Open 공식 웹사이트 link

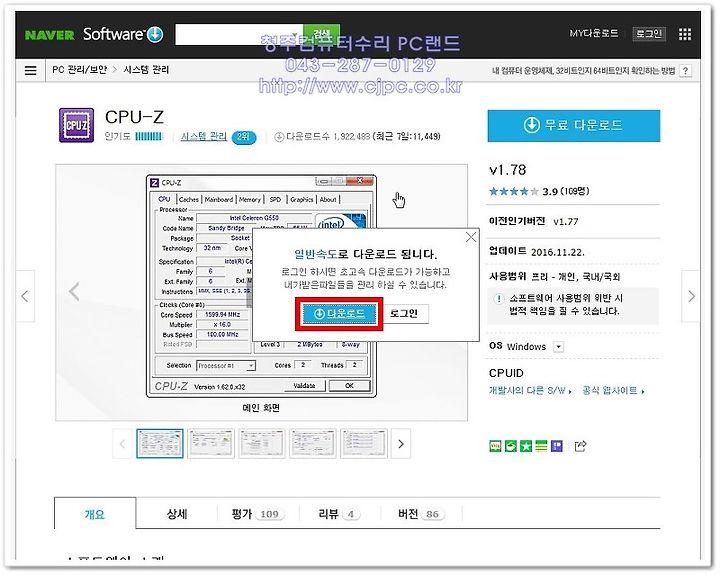coord(613,391)
